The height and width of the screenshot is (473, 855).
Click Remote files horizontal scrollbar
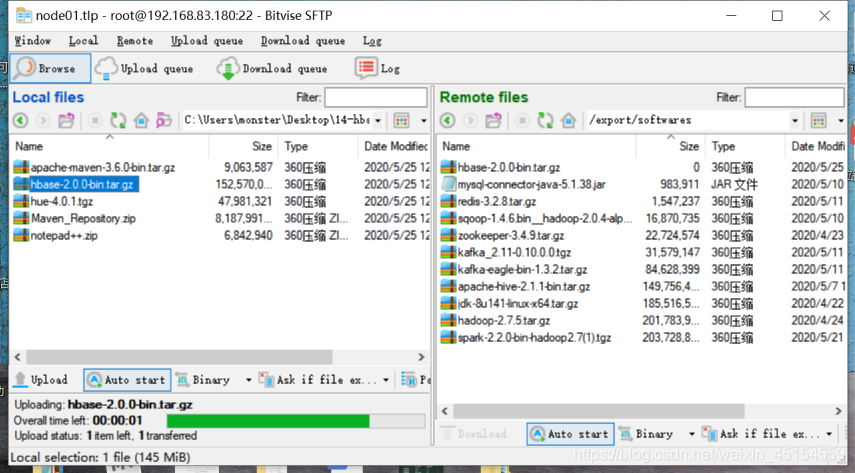click(x=599, y=411)
